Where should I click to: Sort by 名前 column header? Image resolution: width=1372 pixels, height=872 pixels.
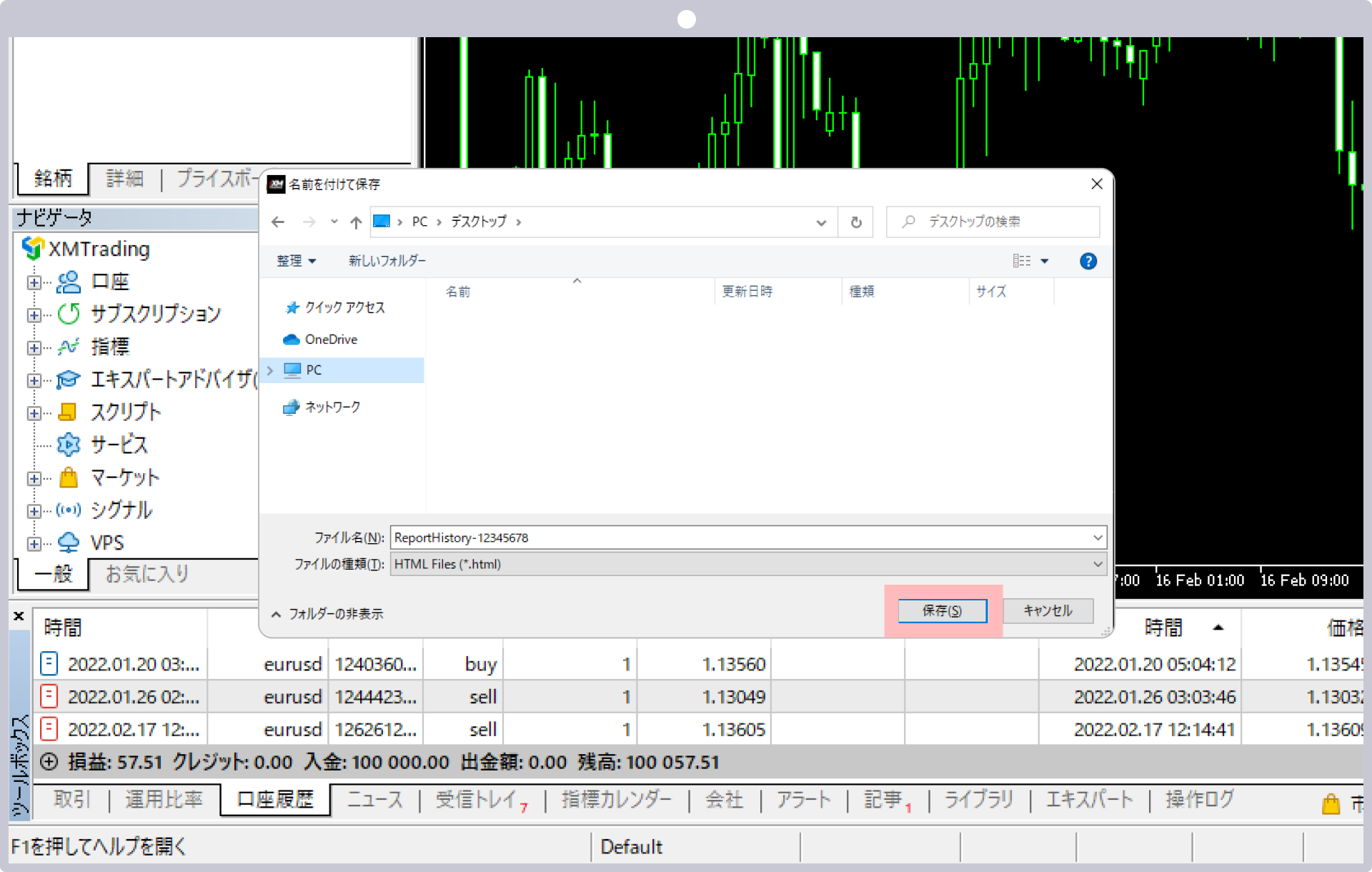[458, 291]
